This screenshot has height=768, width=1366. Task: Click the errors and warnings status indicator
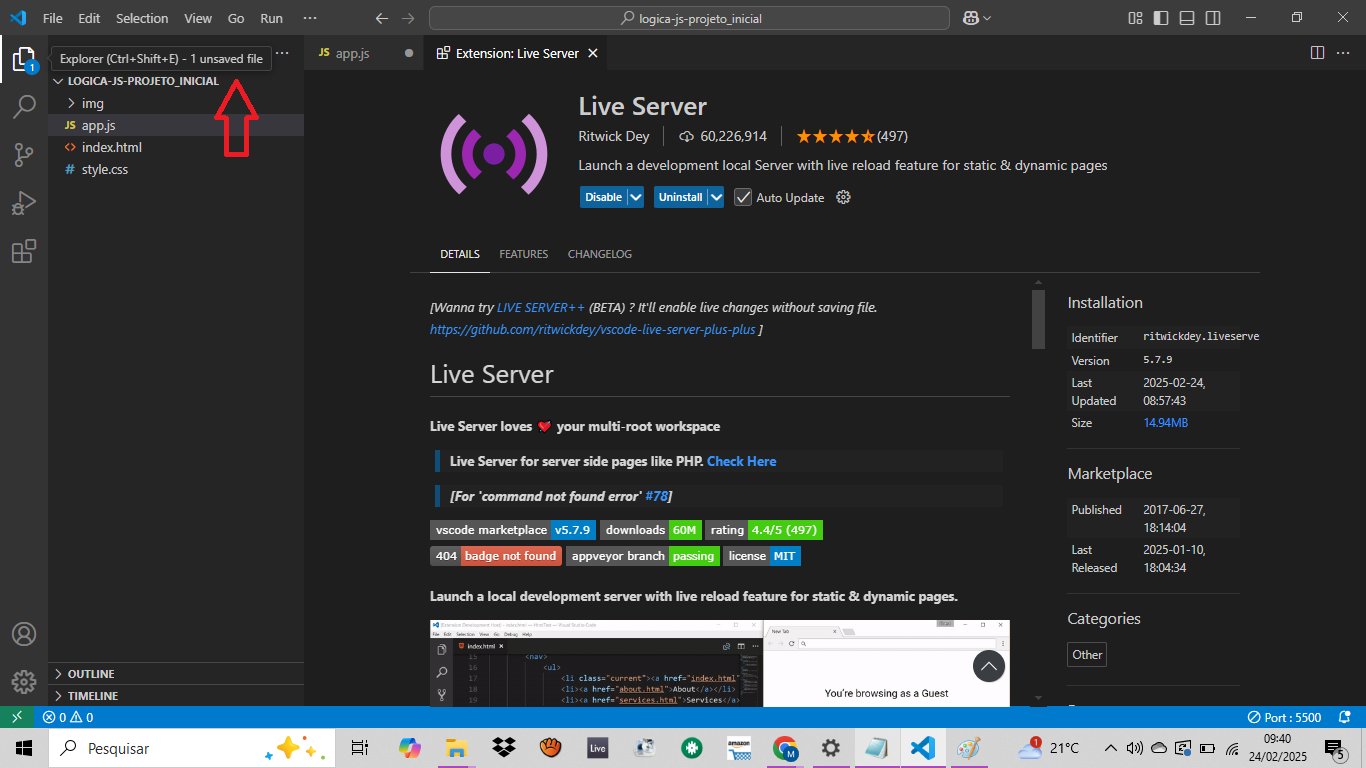(x=67, y=717)
